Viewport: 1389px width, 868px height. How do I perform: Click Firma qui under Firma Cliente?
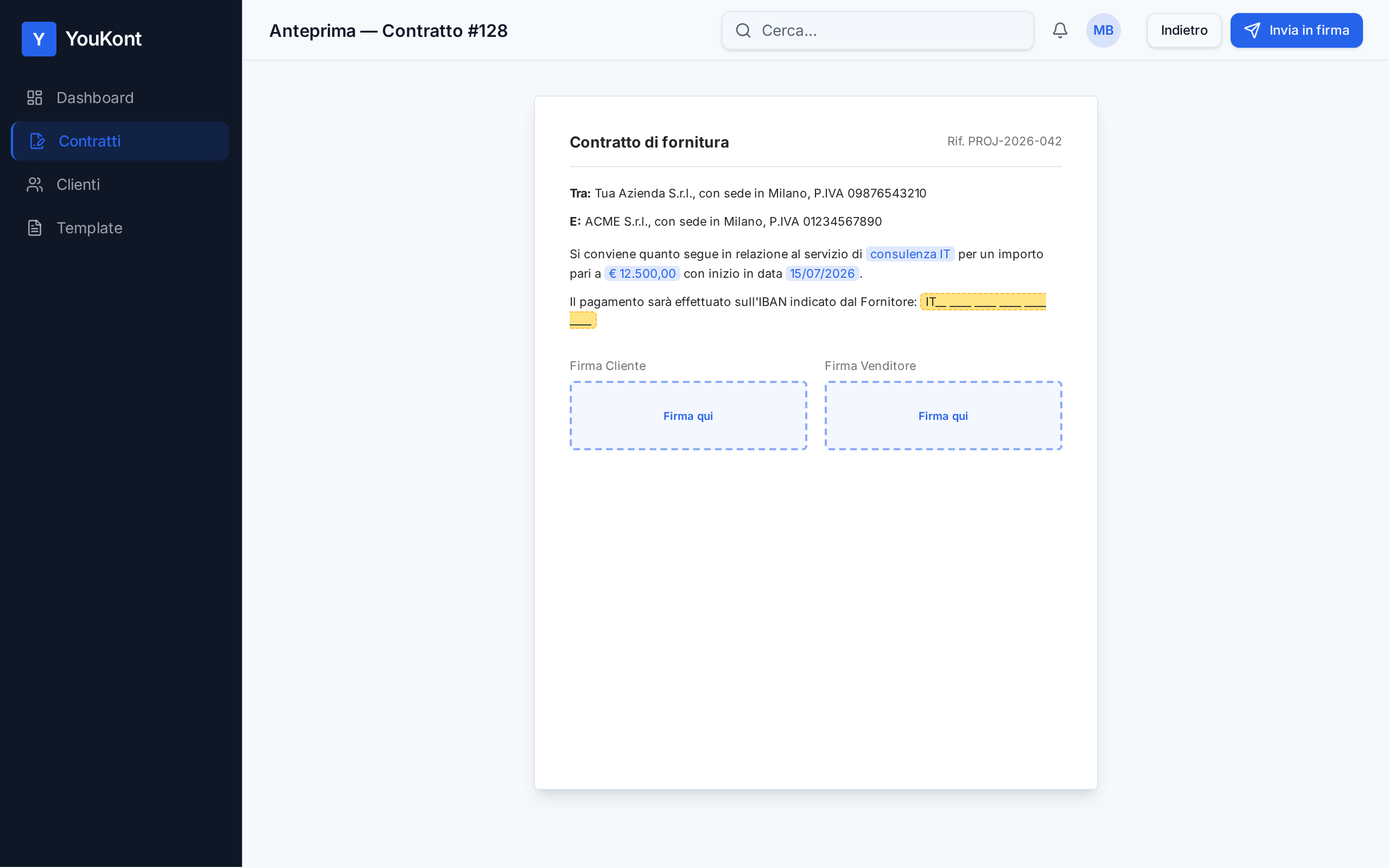[688, 416]
